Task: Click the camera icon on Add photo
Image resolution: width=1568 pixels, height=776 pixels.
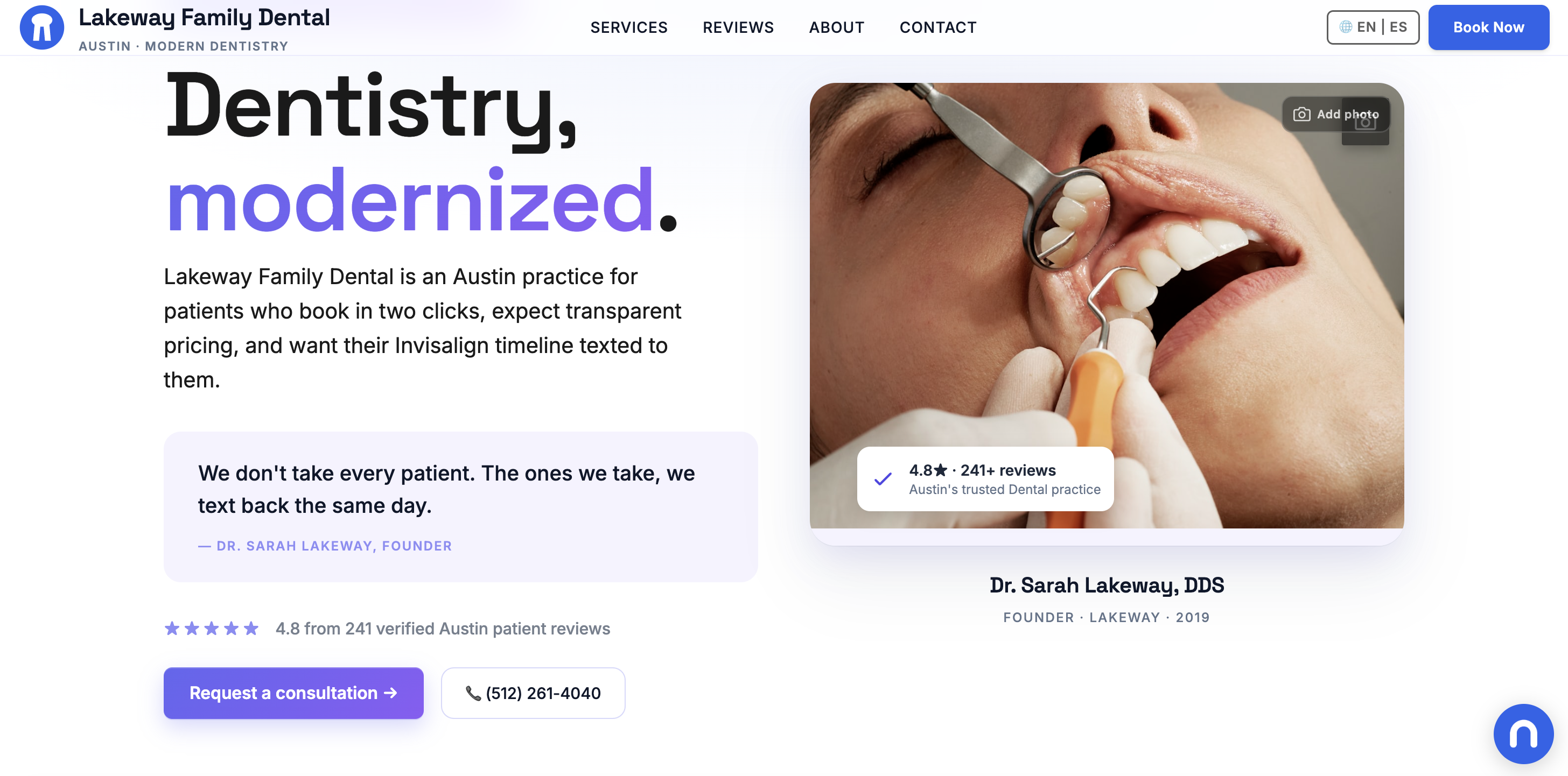Action: click(1301, 114)
